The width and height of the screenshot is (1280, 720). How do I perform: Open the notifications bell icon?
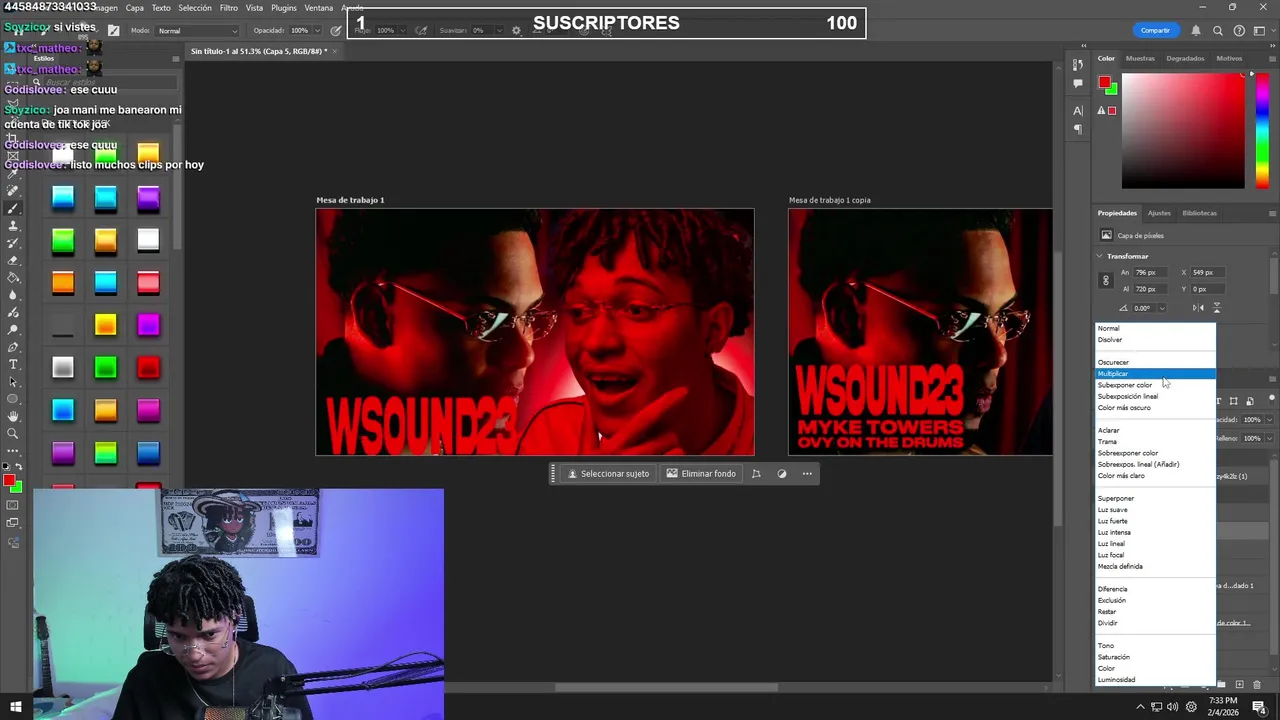pyautogui.click(x=1195, y=30)
